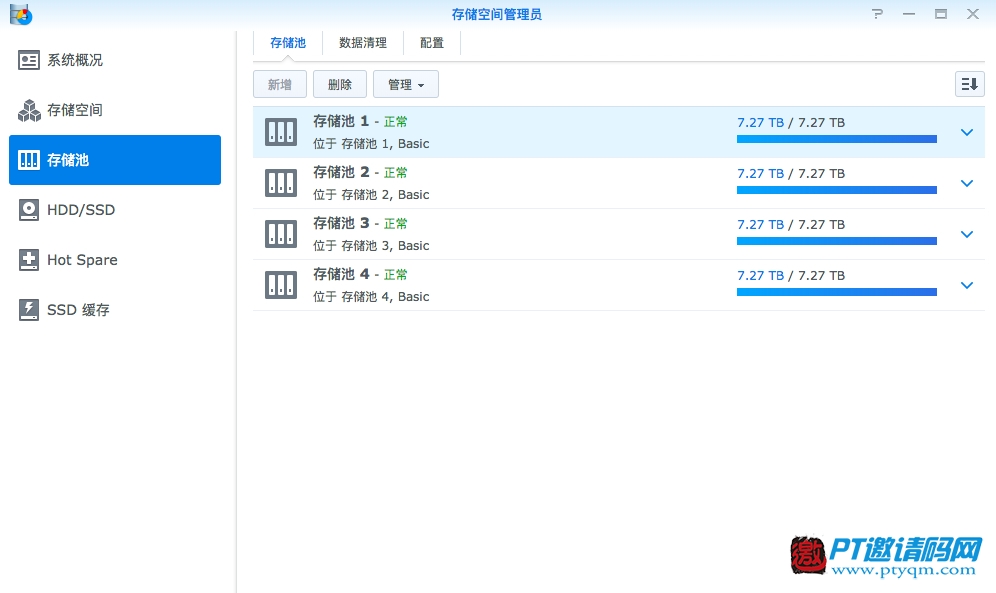This screenshot has height=593, width=996.
Task: Open the 管理 dropdown menu
Action: click(405, 85)
